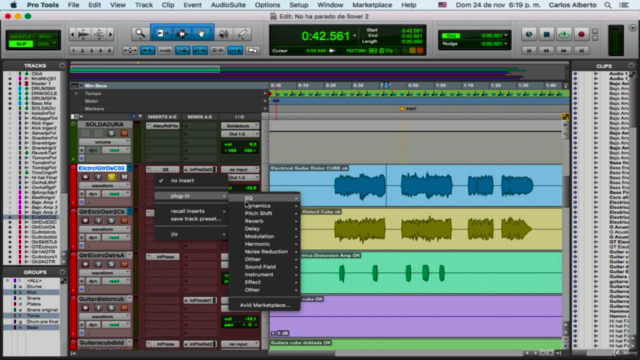The height and width of the screenshot is (360, 640).
Task: Select the Selector tool
Action: pyautogui.click(x=182, y=34)
